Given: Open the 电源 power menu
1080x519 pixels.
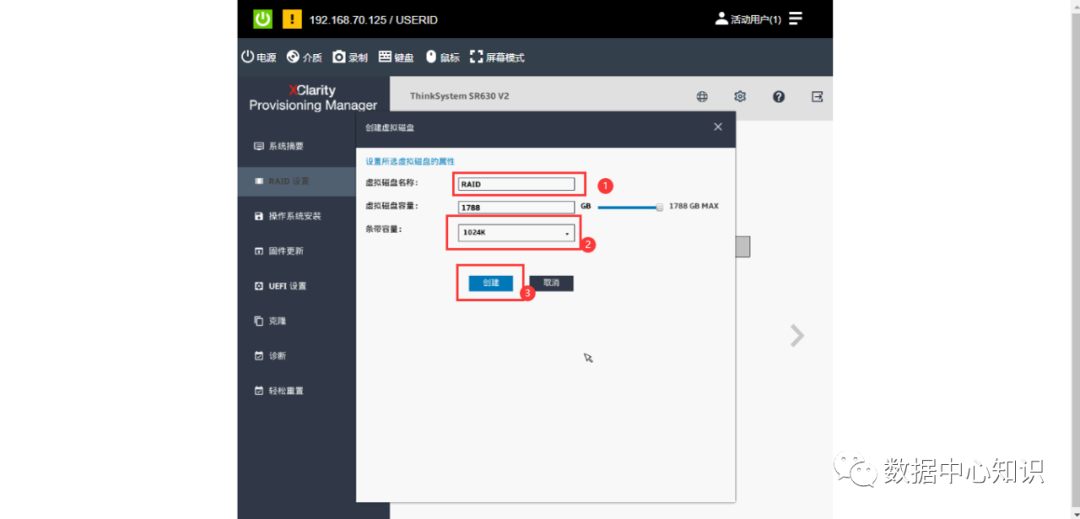Looking at the screenshot, I should click(x=259, y=57).
